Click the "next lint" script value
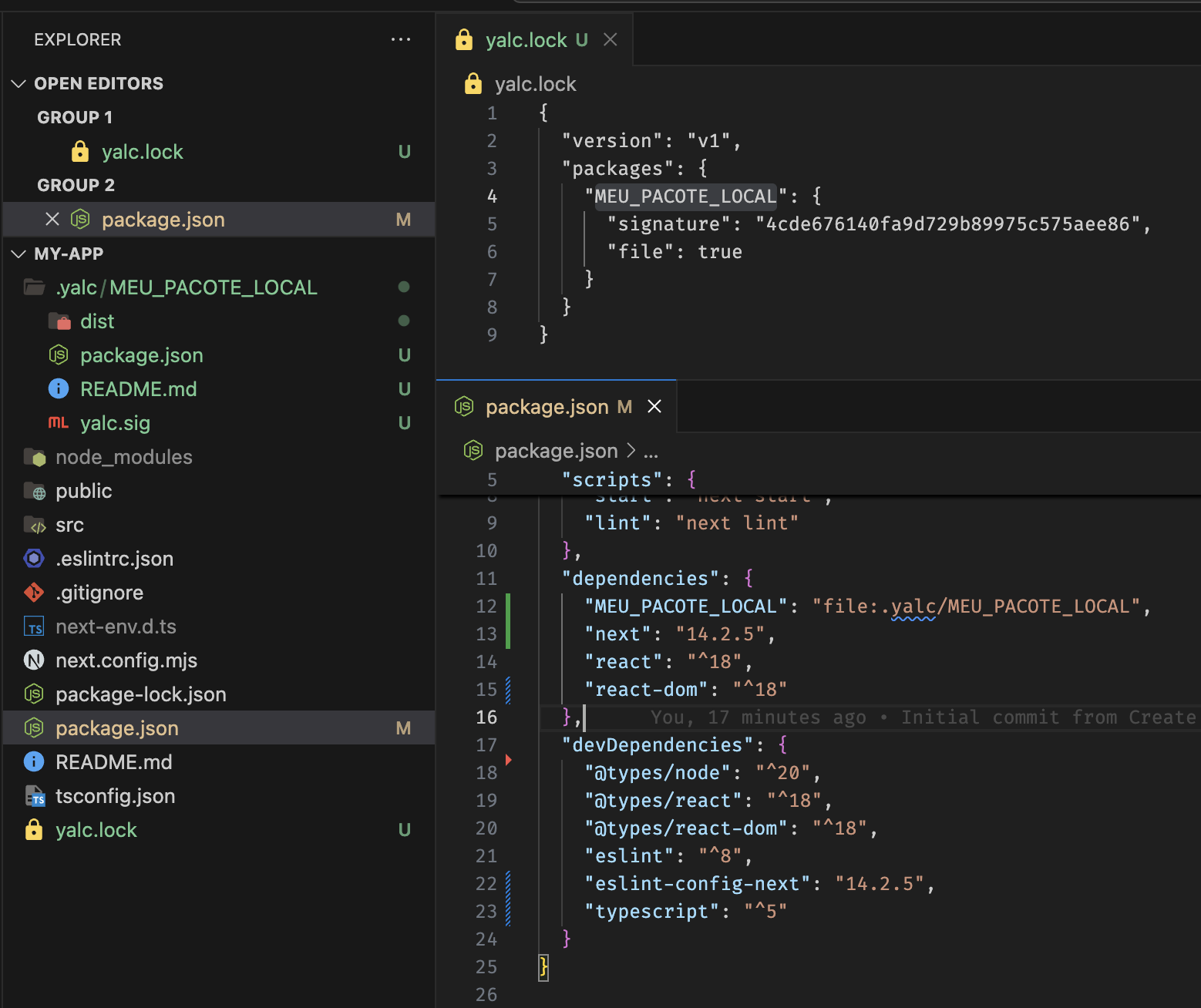The image size is (1201, 1008). pos(737,523)
